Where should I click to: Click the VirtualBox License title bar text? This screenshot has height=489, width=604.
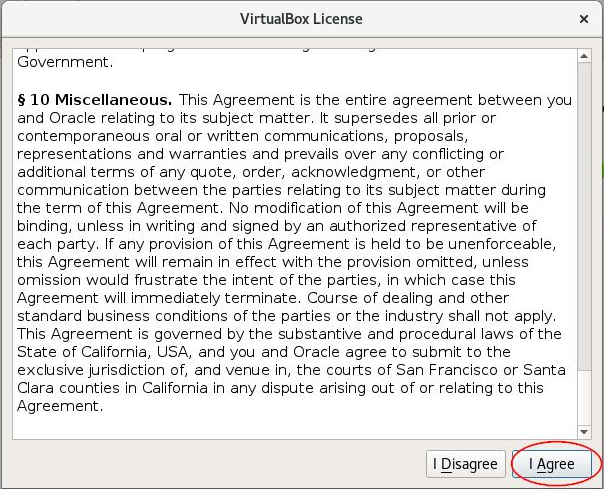coord(301,18)
